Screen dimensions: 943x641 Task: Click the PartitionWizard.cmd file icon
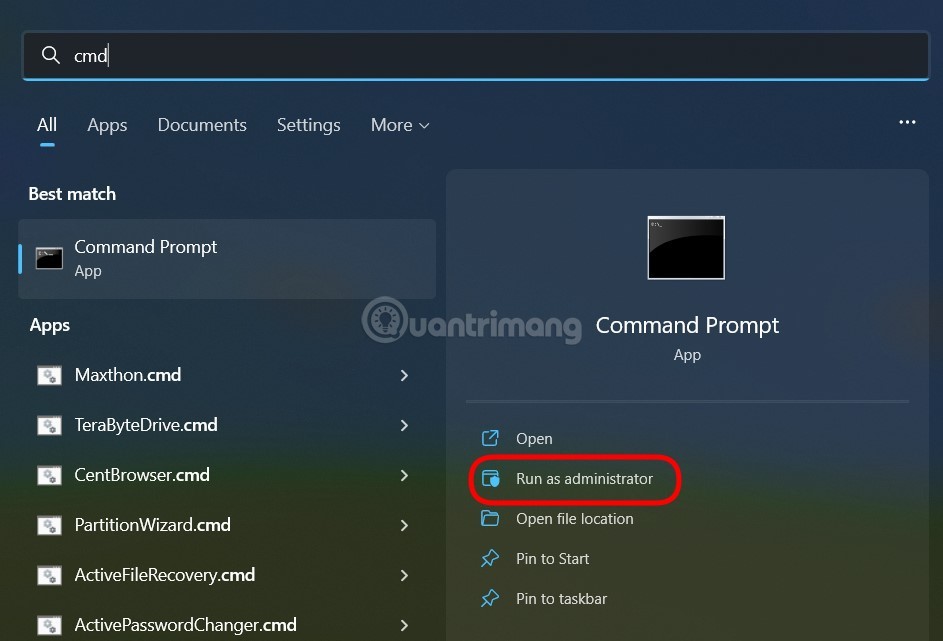(49, 526)
